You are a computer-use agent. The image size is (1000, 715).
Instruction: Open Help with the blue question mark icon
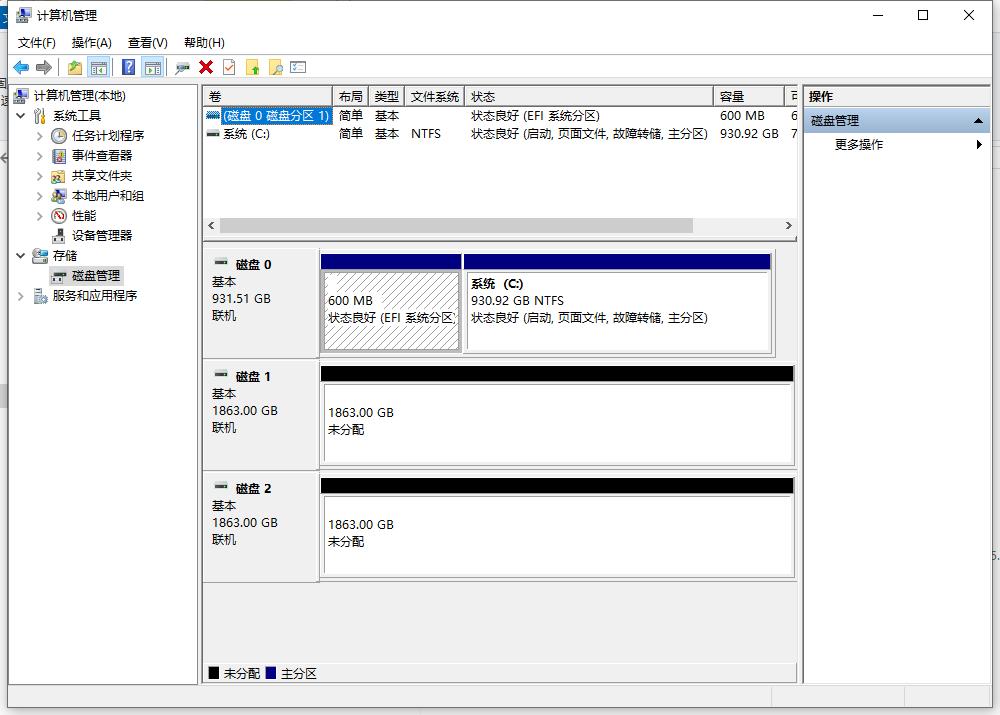point(128,67)
